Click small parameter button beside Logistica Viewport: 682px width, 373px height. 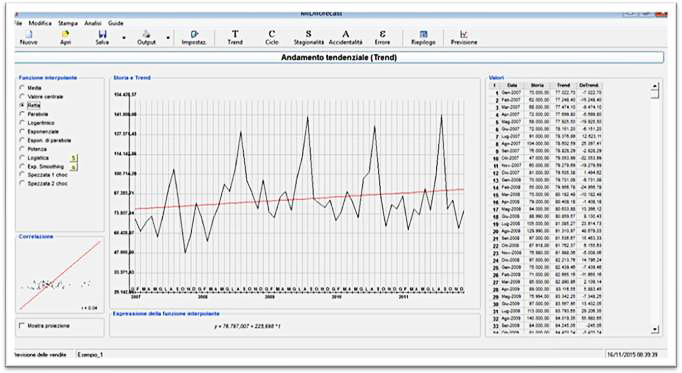[74, 158]
